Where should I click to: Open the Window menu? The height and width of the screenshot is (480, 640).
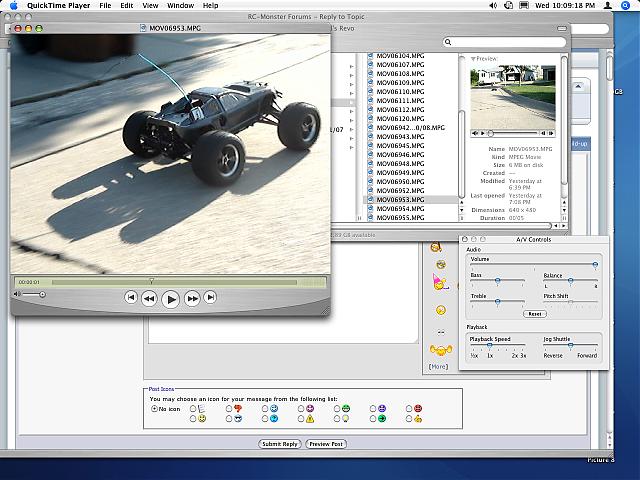click(x=180, y=5)
